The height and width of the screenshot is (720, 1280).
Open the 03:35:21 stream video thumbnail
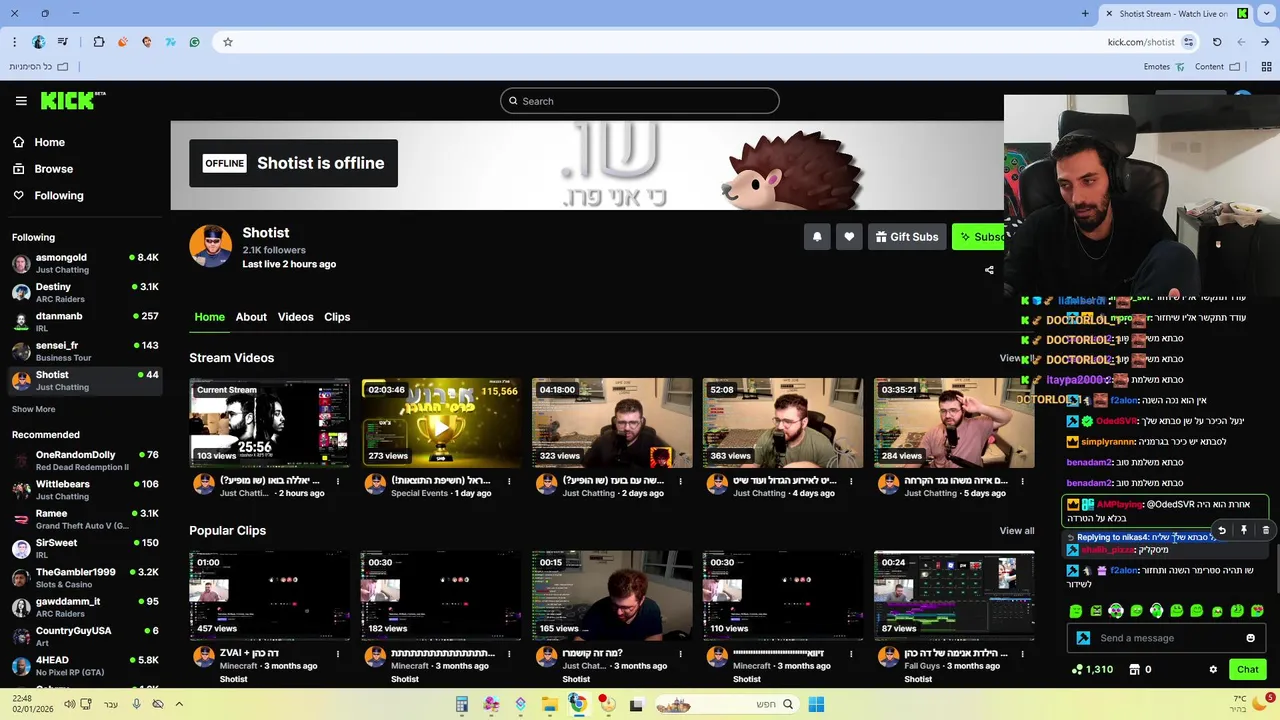click(954, 423)
